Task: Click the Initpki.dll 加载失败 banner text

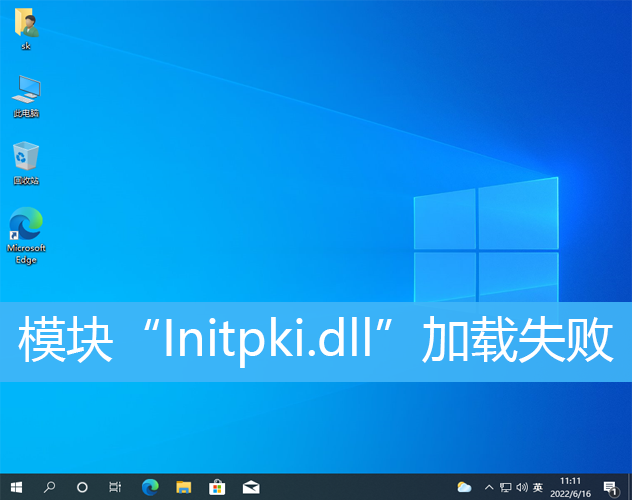Action: coord(316,342)
